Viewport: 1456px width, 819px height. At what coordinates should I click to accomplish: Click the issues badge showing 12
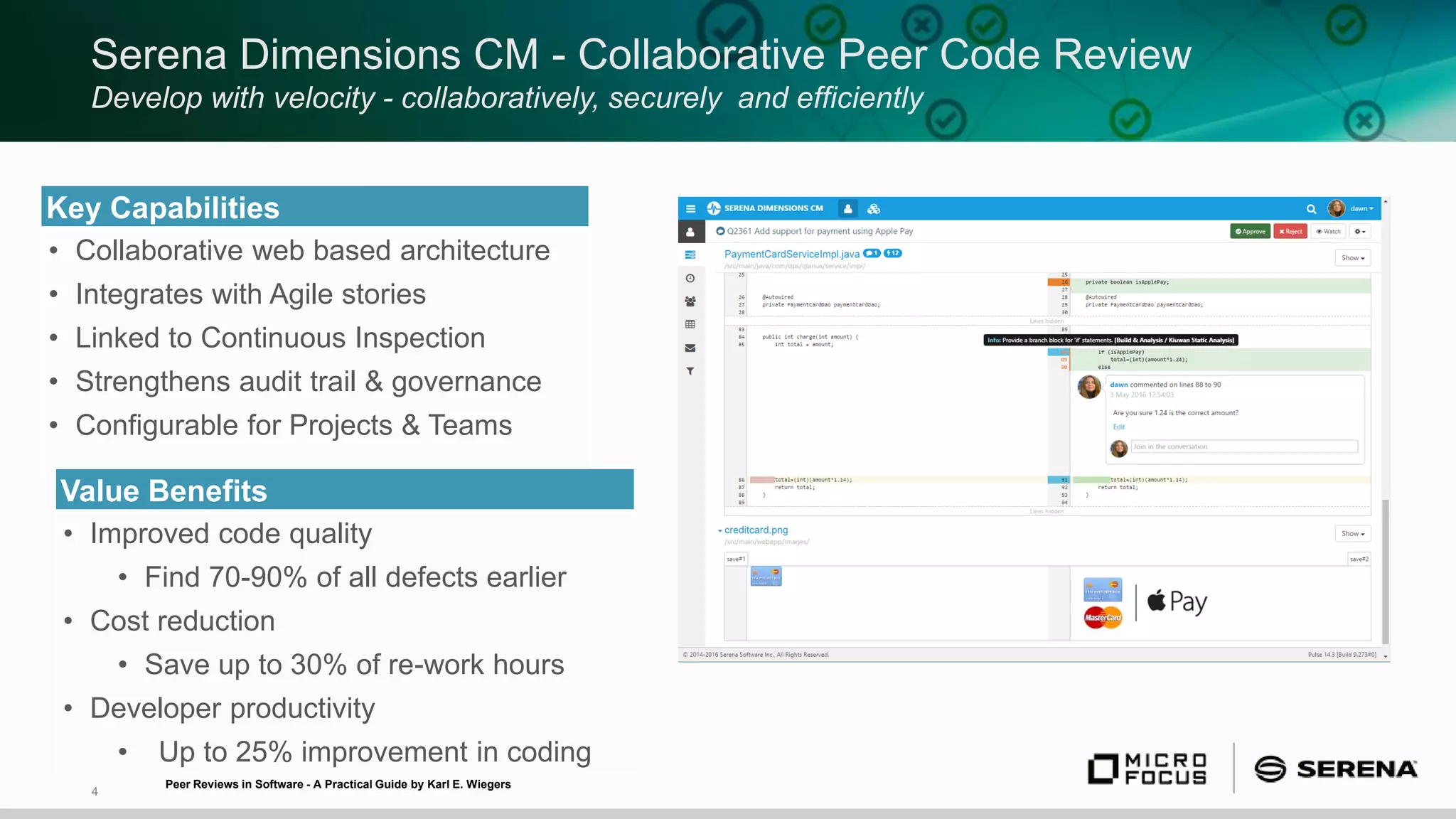tap(893, 253)
